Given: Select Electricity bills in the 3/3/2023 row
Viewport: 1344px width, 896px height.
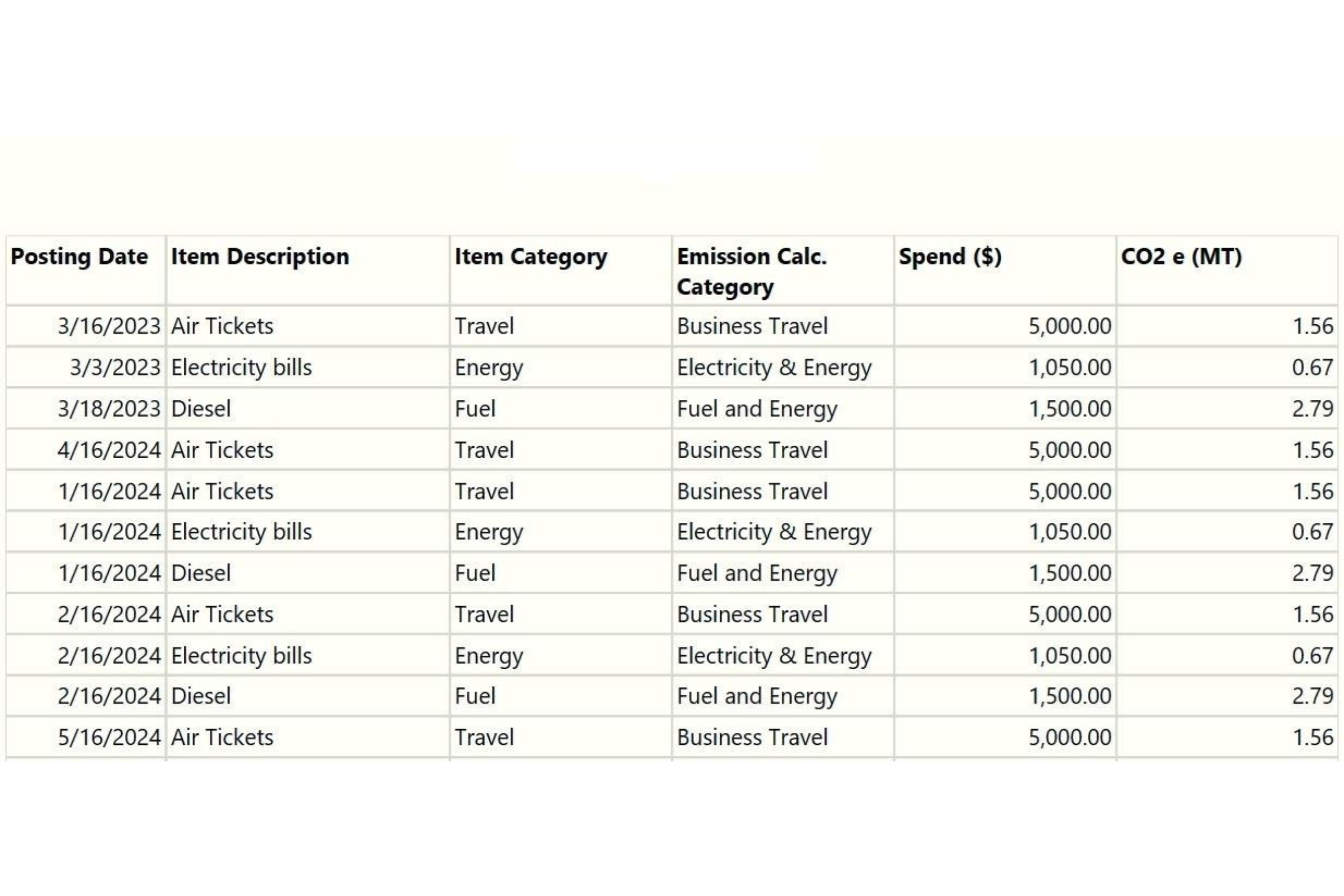Looking at the screenshot, I should coord(241,367).
